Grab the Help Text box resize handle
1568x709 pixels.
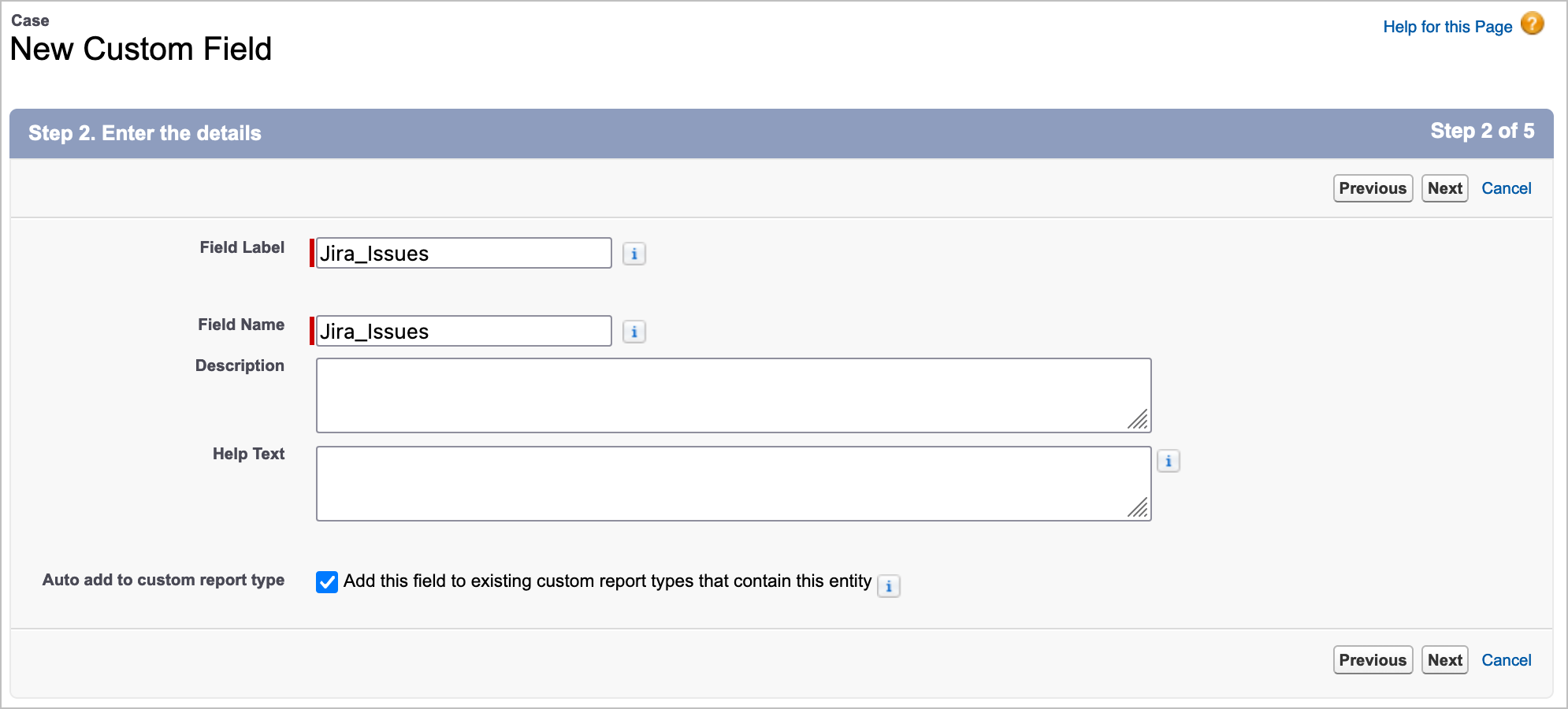[x=1138, y=508]
